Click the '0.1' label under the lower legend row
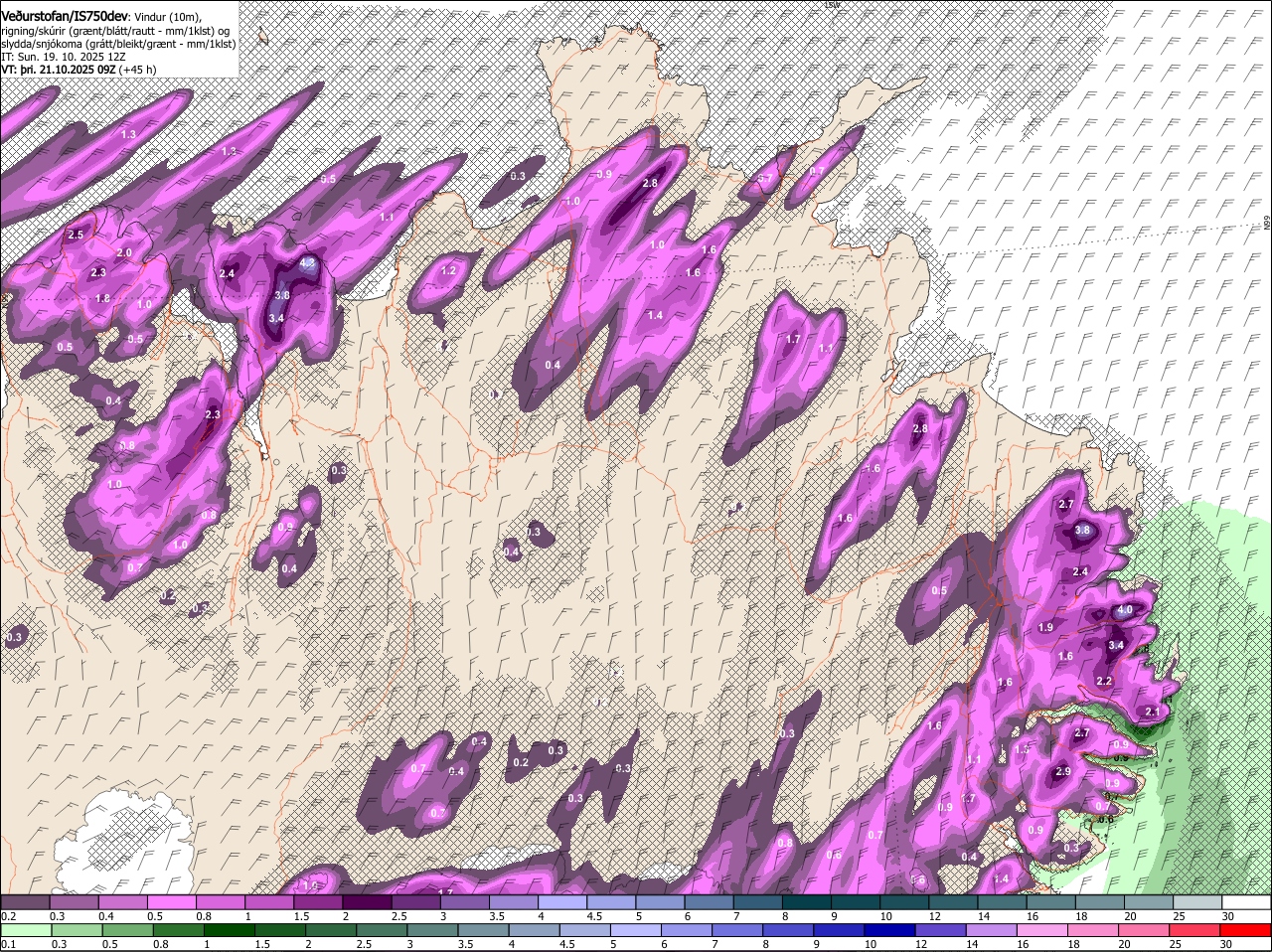Screen dimensions: 1272x952 [x=8, y=944]
